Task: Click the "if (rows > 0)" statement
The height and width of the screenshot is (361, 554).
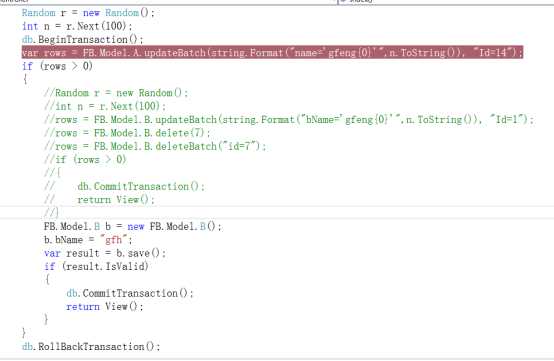Action: [57, 66]
